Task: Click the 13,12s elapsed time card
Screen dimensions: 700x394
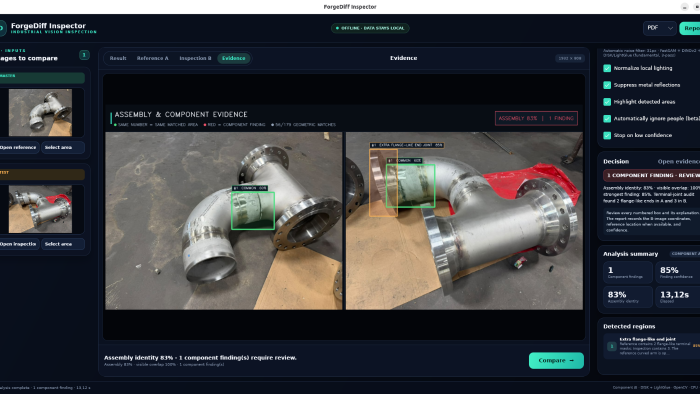Action: click(x=677, y=297)
